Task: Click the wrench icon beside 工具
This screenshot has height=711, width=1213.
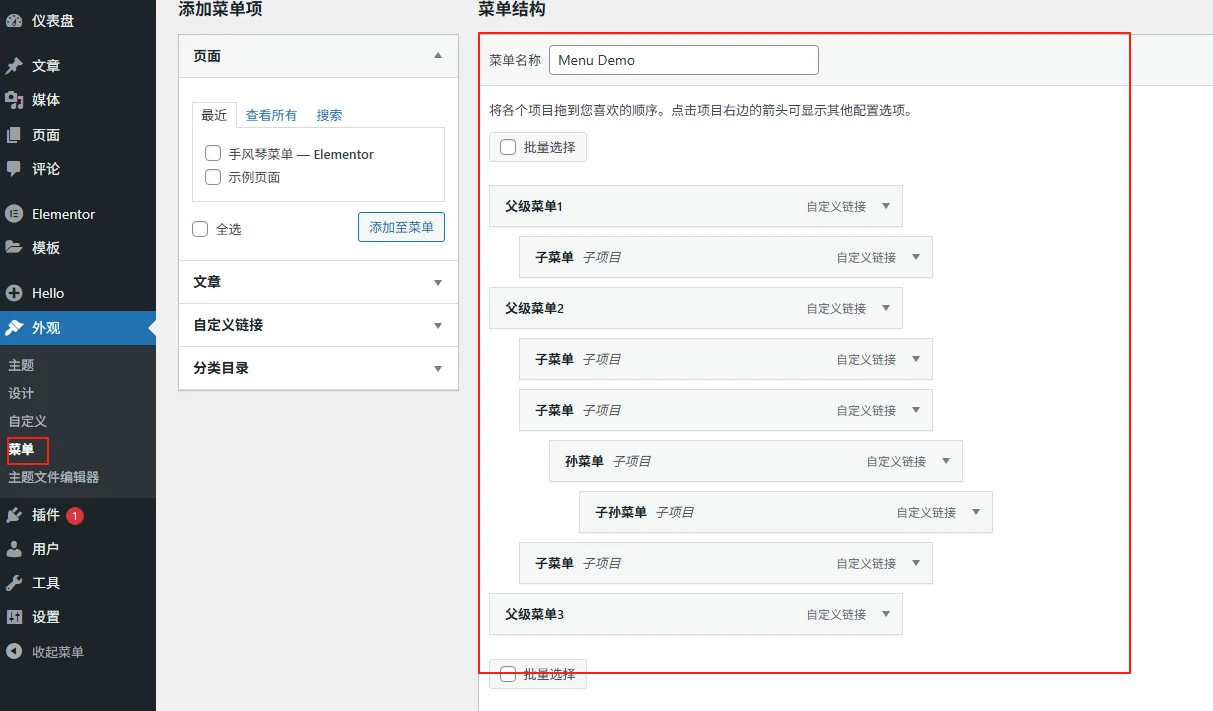Action: pos(14,583)
